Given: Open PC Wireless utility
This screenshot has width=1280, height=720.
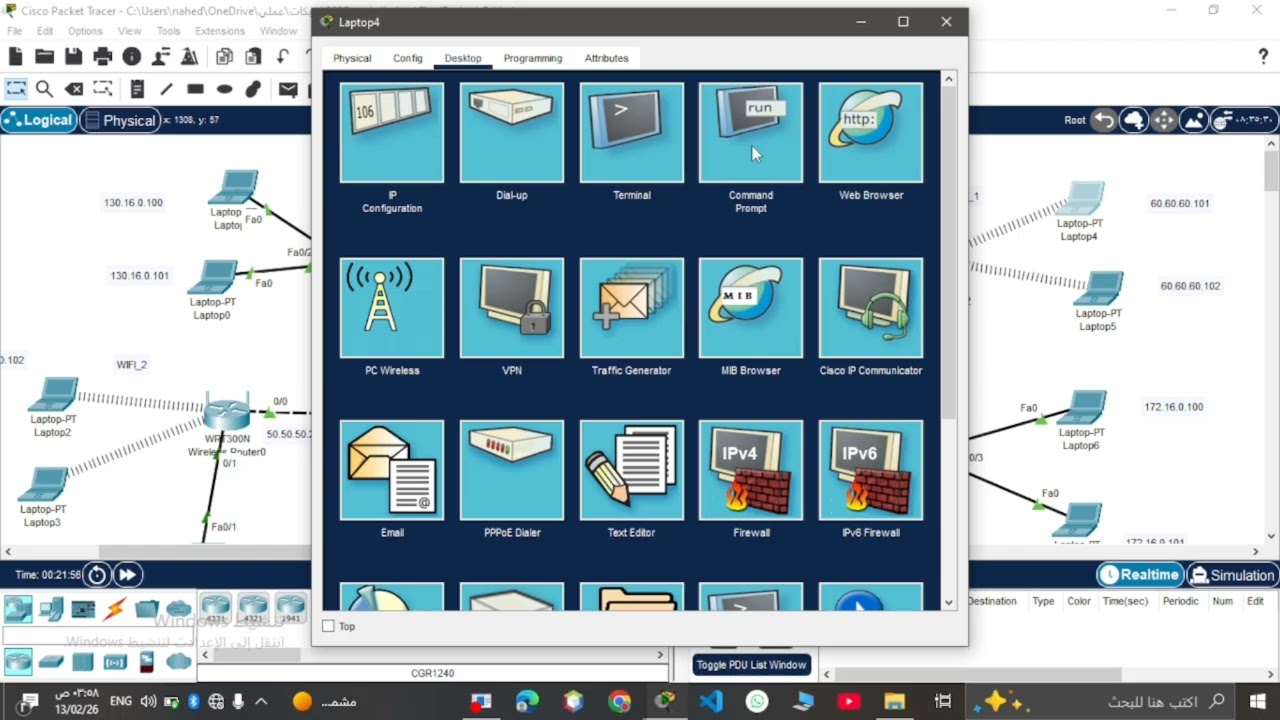Looking at the screenshot, I should click(392, 308).
